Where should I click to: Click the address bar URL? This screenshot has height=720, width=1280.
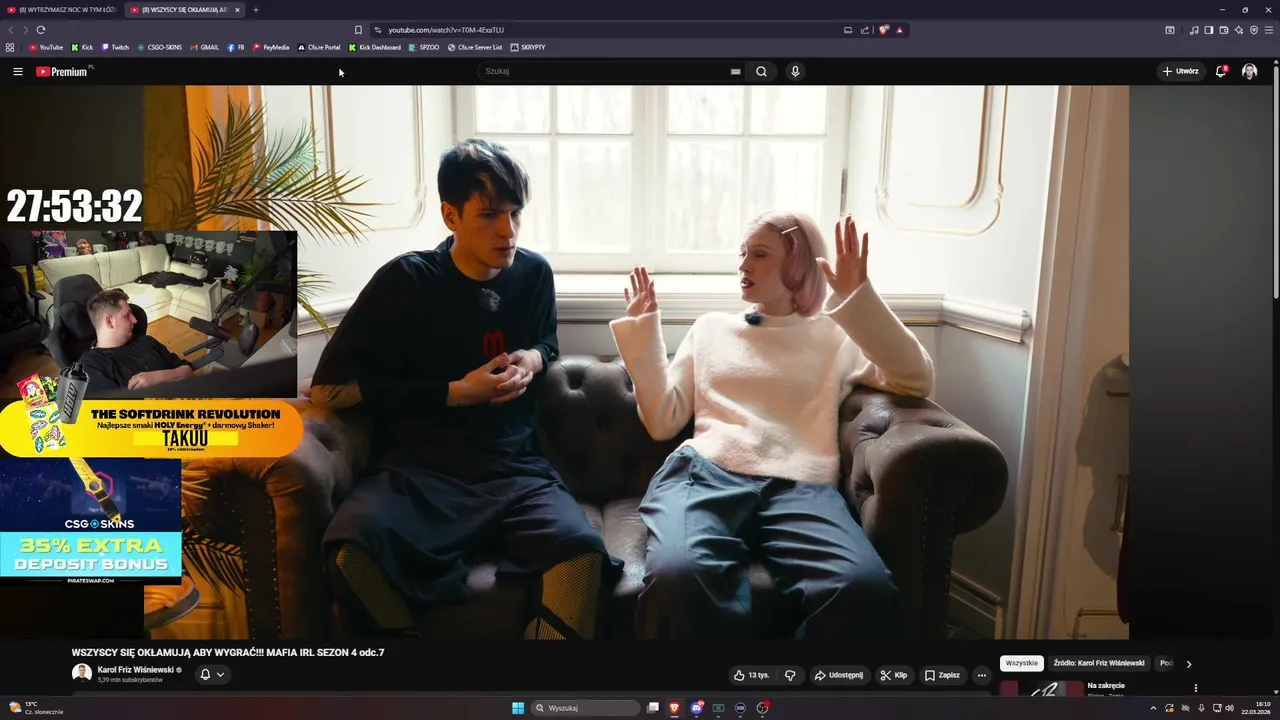[x=446, y=30]
